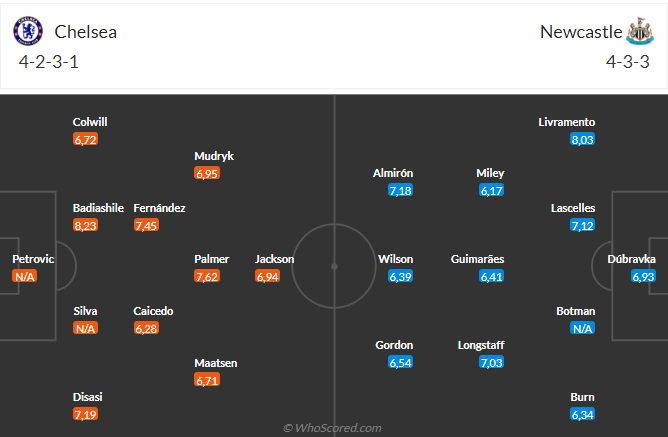The height and width of the screenshot is (437, 668).
Task: Select Dúbravka's 6,93 rating badge
Action: click(x=643, y=276)
